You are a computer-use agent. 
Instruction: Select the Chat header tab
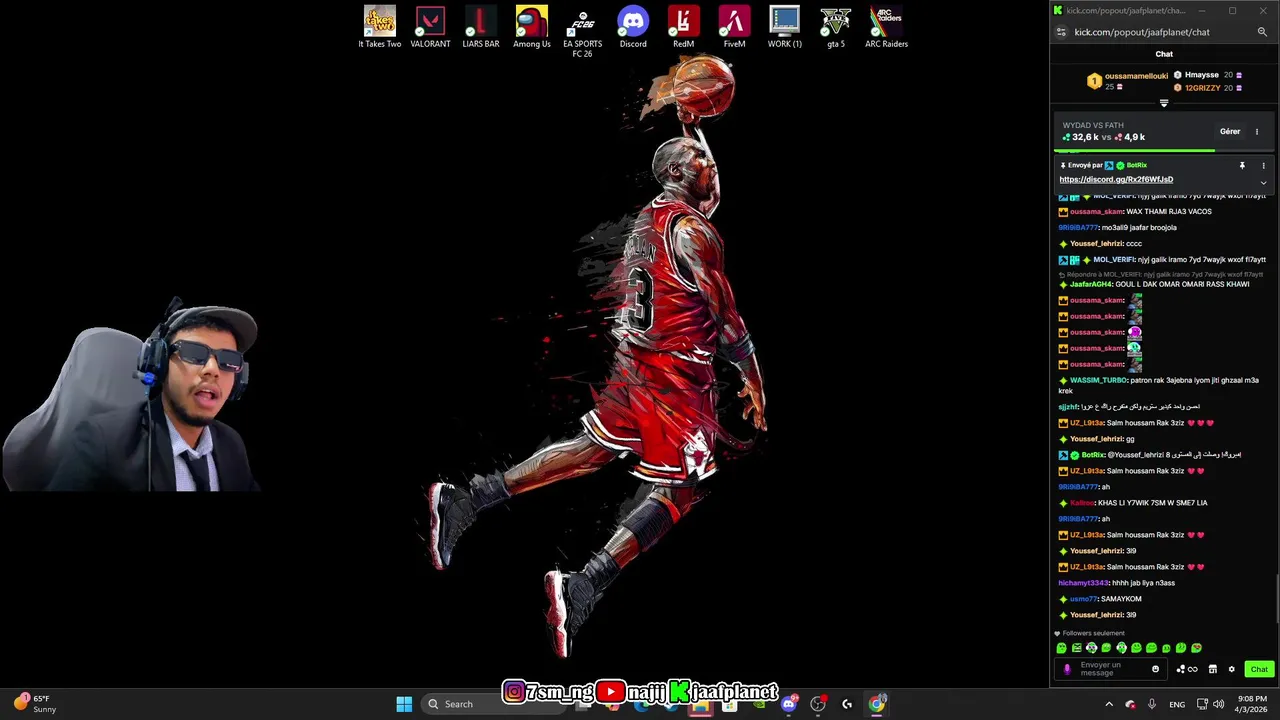(1164, 54)
